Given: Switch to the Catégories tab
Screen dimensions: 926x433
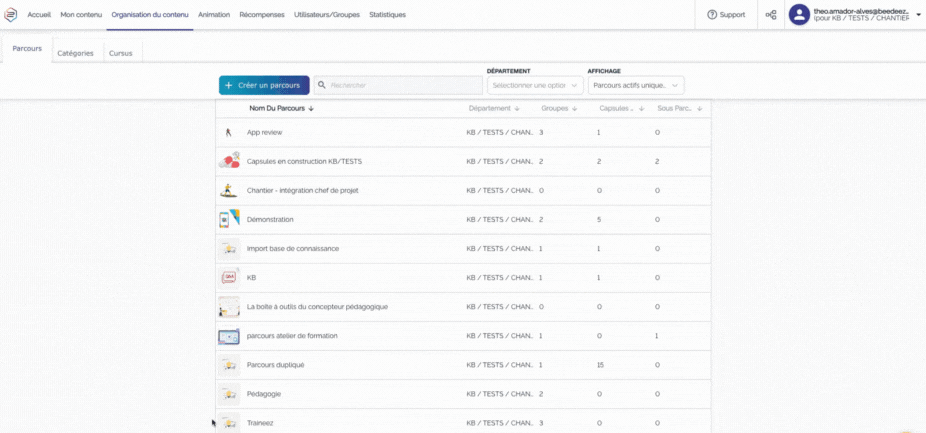Looking at the screenshot, I should [75, 52].
